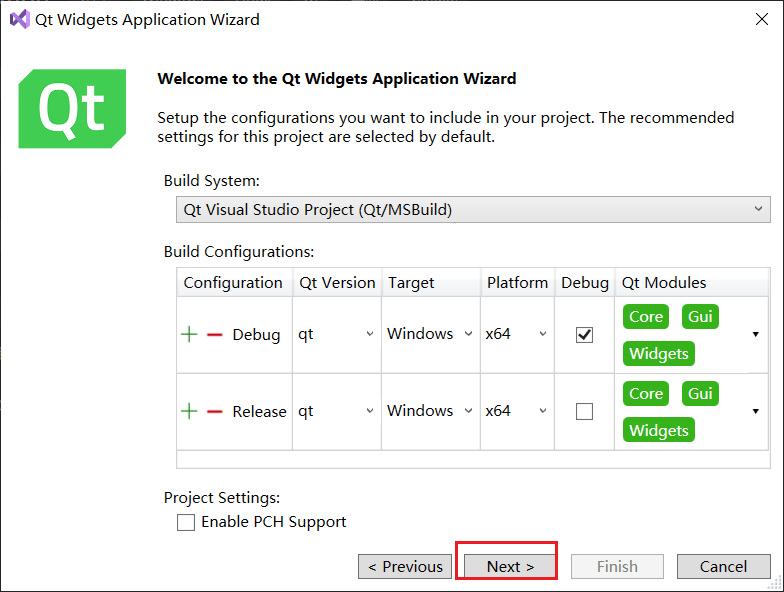Click the Debug column header
This screenshot has width=784, height=592.
tap(584, 282)
